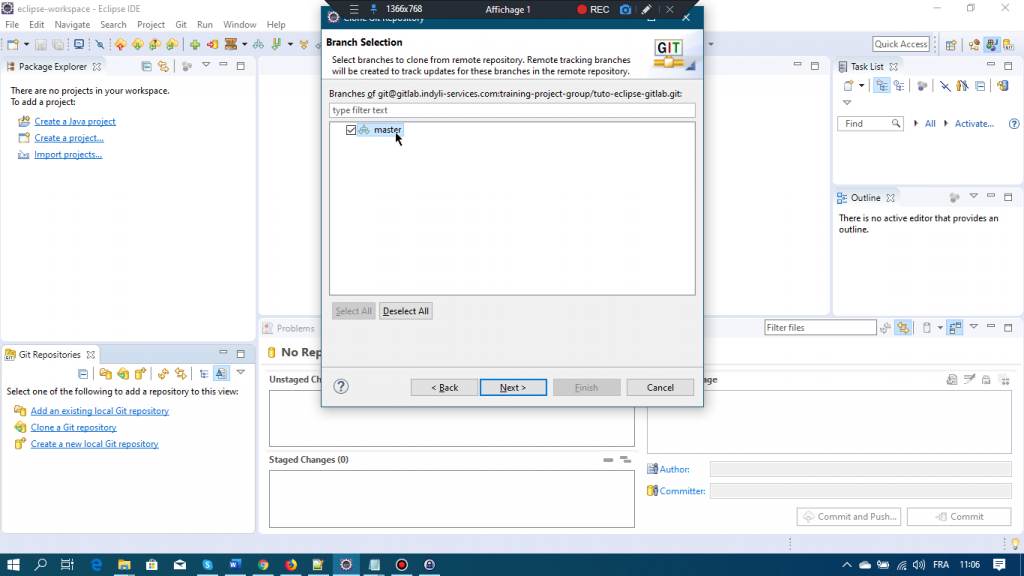The width and height of the screenshot is (1024, 576).
Task: Toggle Categorized presentation in Task List
Action: coord(882,86)
